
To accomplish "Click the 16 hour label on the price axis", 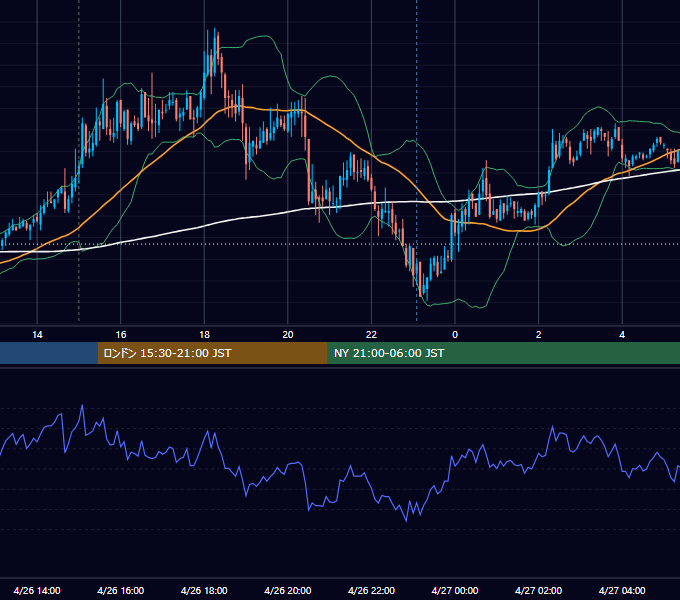I will point(121,335).
